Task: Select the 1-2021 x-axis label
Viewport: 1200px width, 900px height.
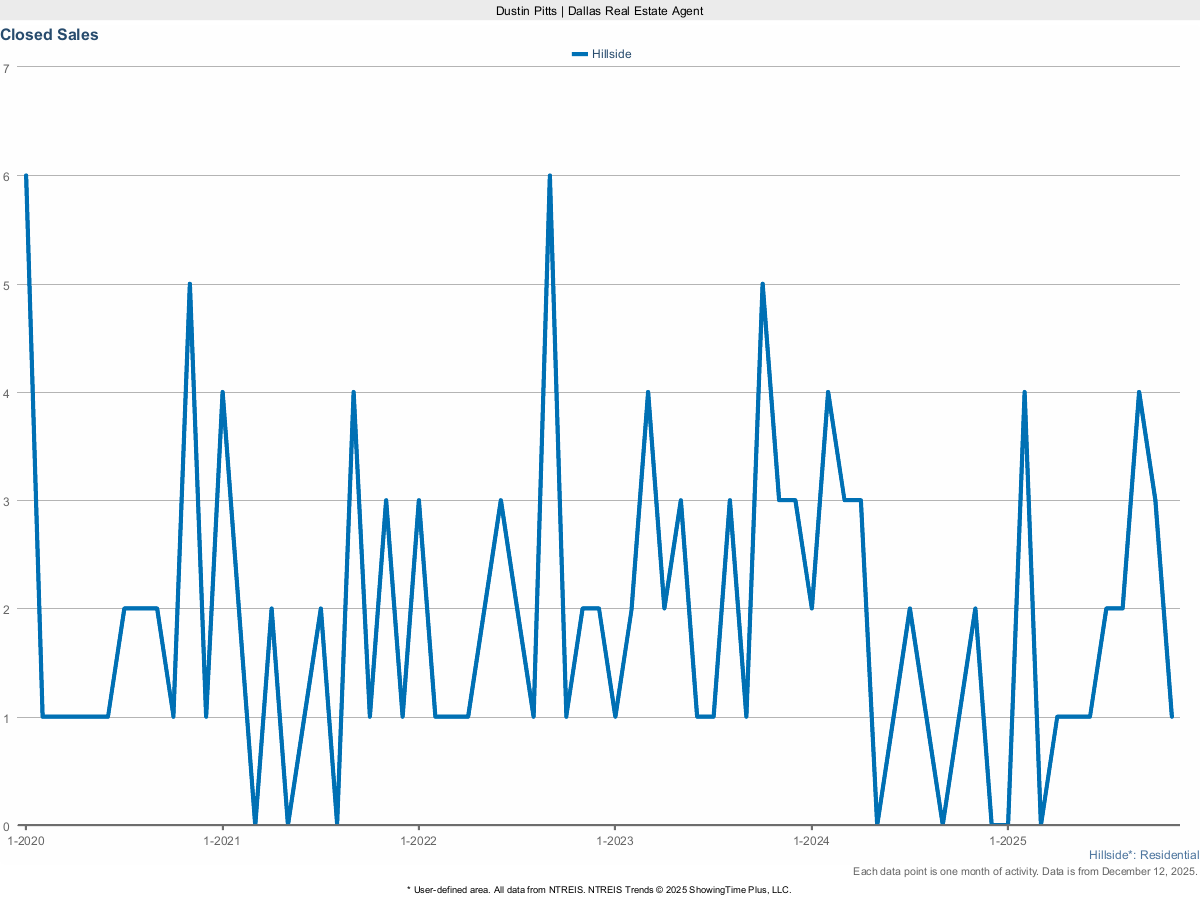Action: point(221,840)
